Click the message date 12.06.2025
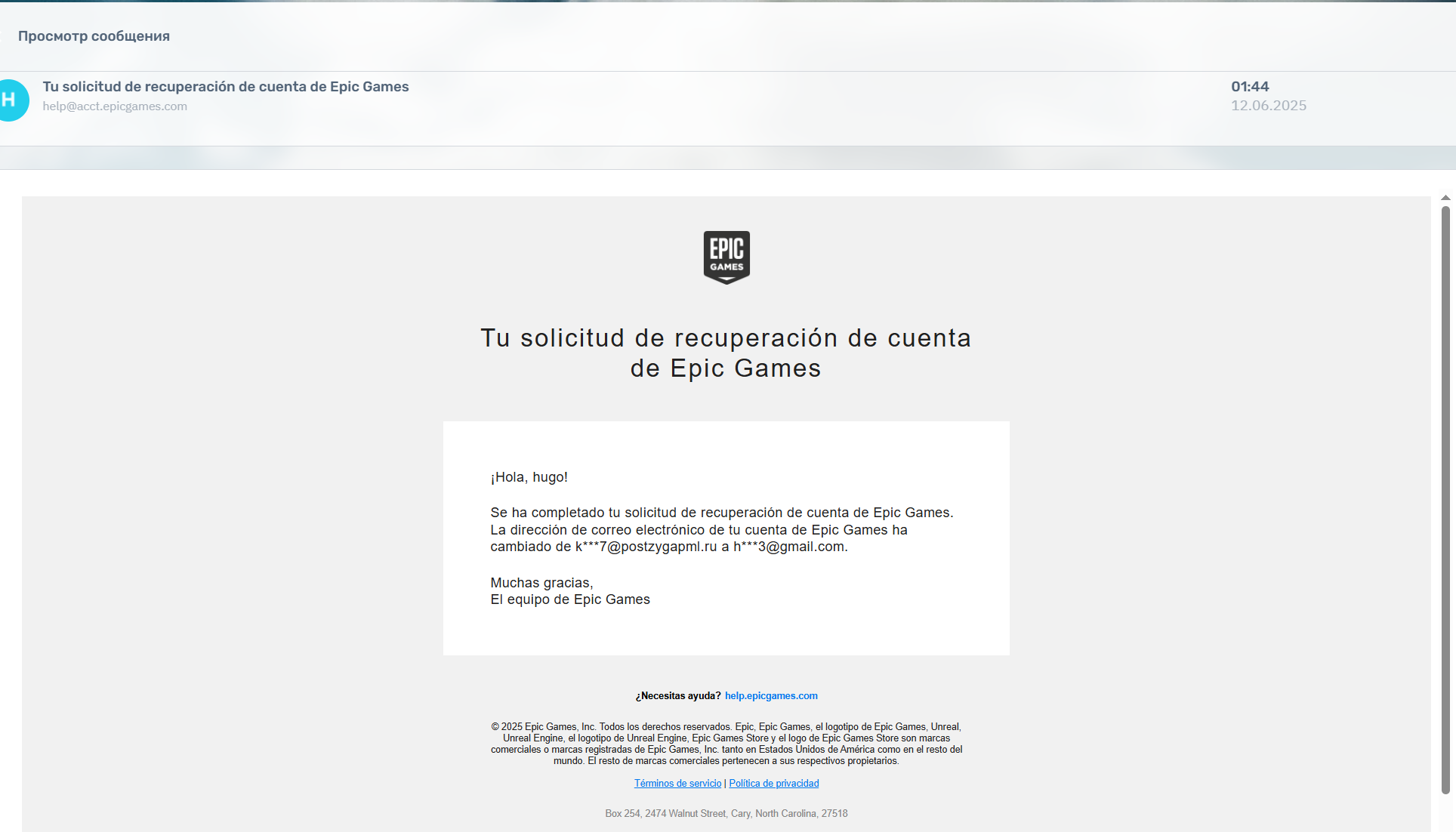1456x832 pixels. pyautogui.click(x=1269, y=106)
